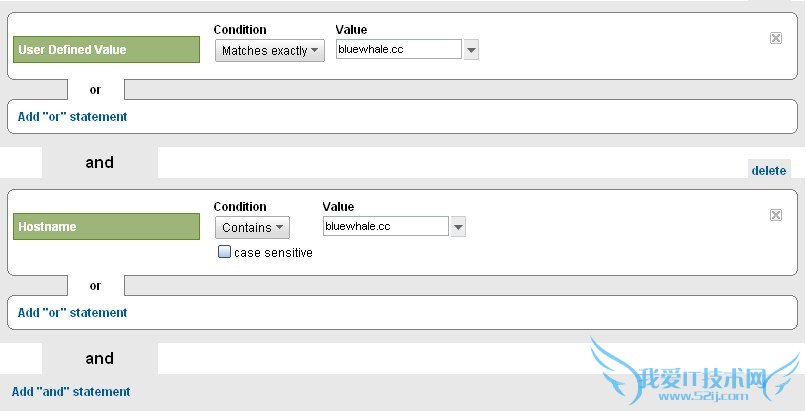Add "or" statement under Hostname
The width and height of the screenshot is (806, 411).
click(x=73, y=312)
